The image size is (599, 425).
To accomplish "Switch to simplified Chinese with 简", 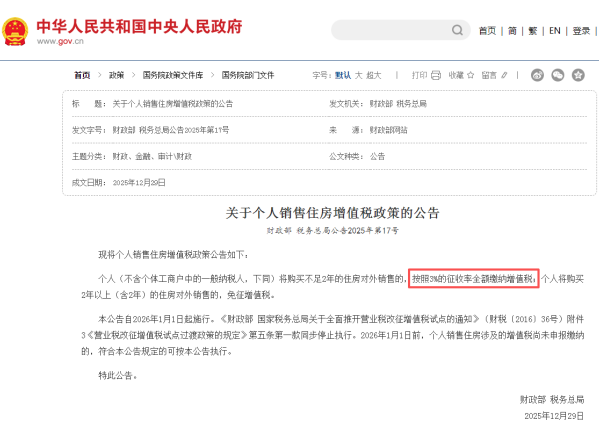I will tap(512, 31).
